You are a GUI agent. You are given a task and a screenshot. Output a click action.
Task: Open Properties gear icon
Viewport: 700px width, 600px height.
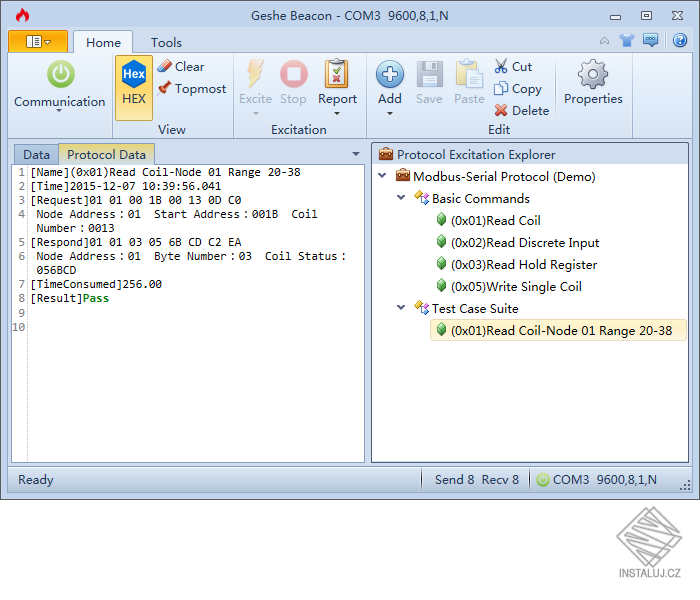coord(593,74)
